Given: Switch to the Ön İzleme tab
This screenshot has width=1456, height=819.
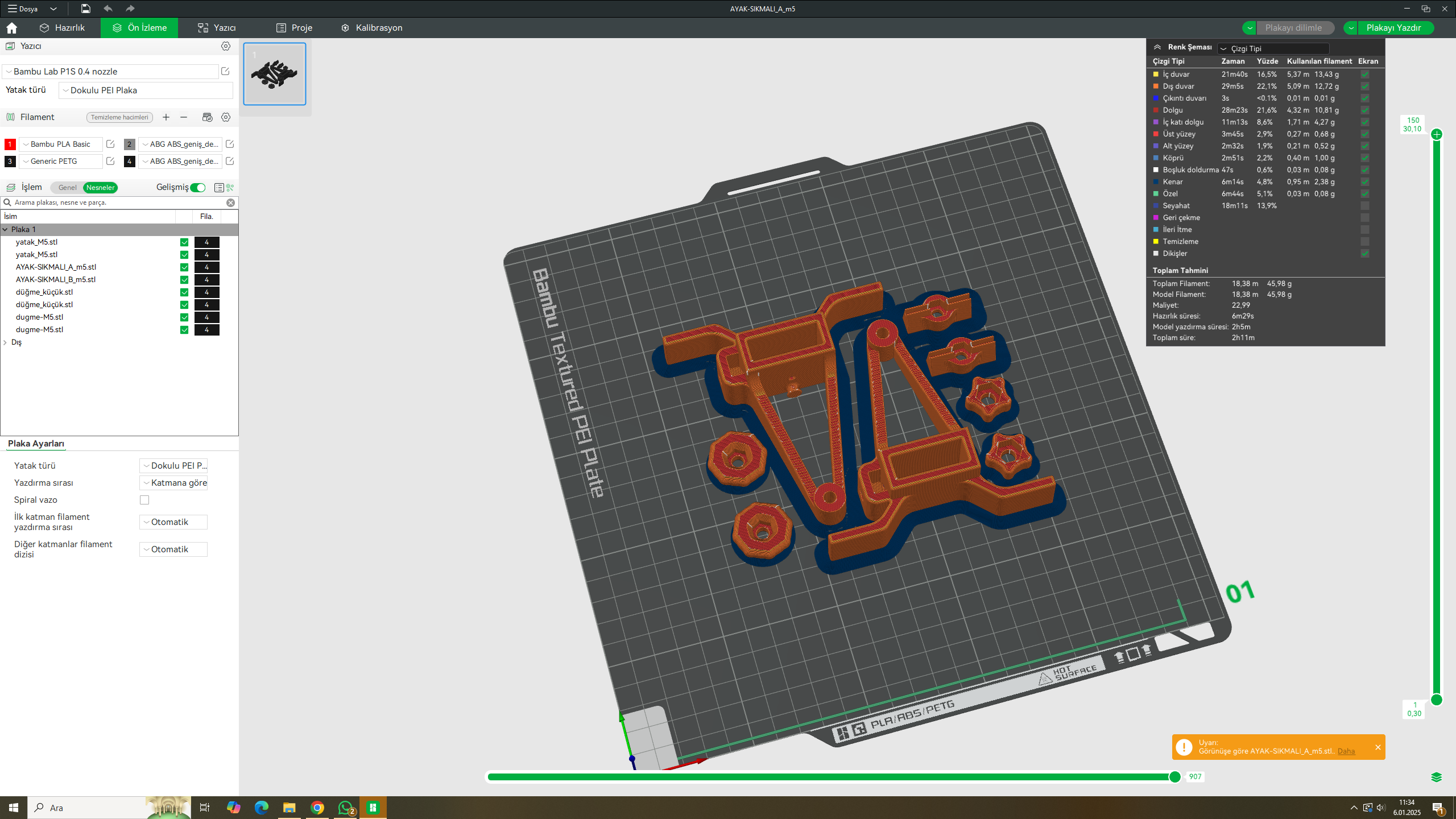Looking at the screenshot, I should (x=139, y=28).
